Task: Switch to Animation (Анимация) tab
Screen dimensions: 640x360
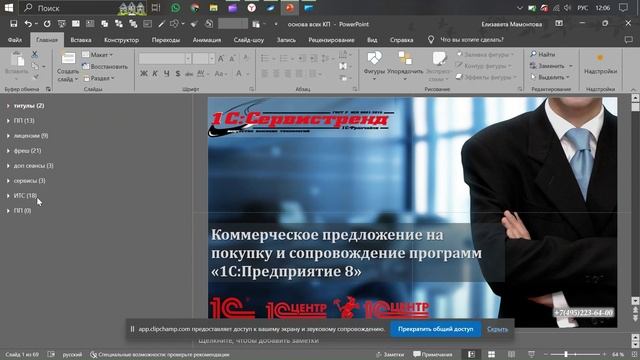Action: click(207, 40)
